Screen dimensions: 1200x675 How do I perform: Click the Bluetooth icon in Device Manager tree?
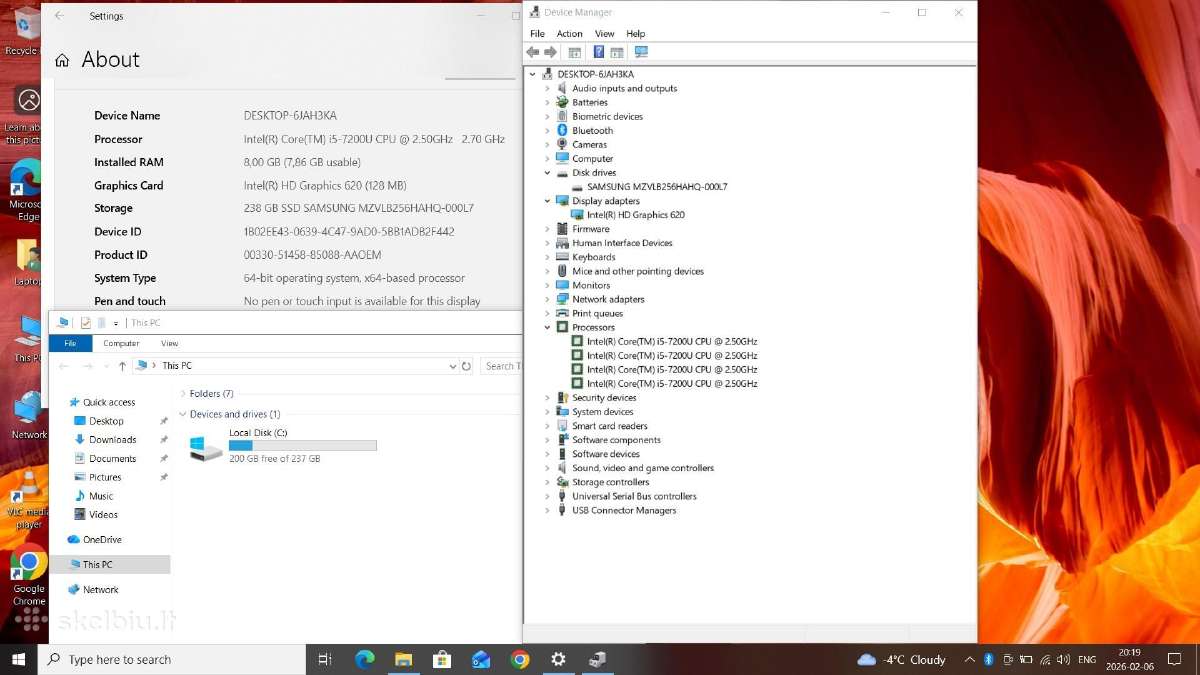pyautogui.click(x=562, y=130)
